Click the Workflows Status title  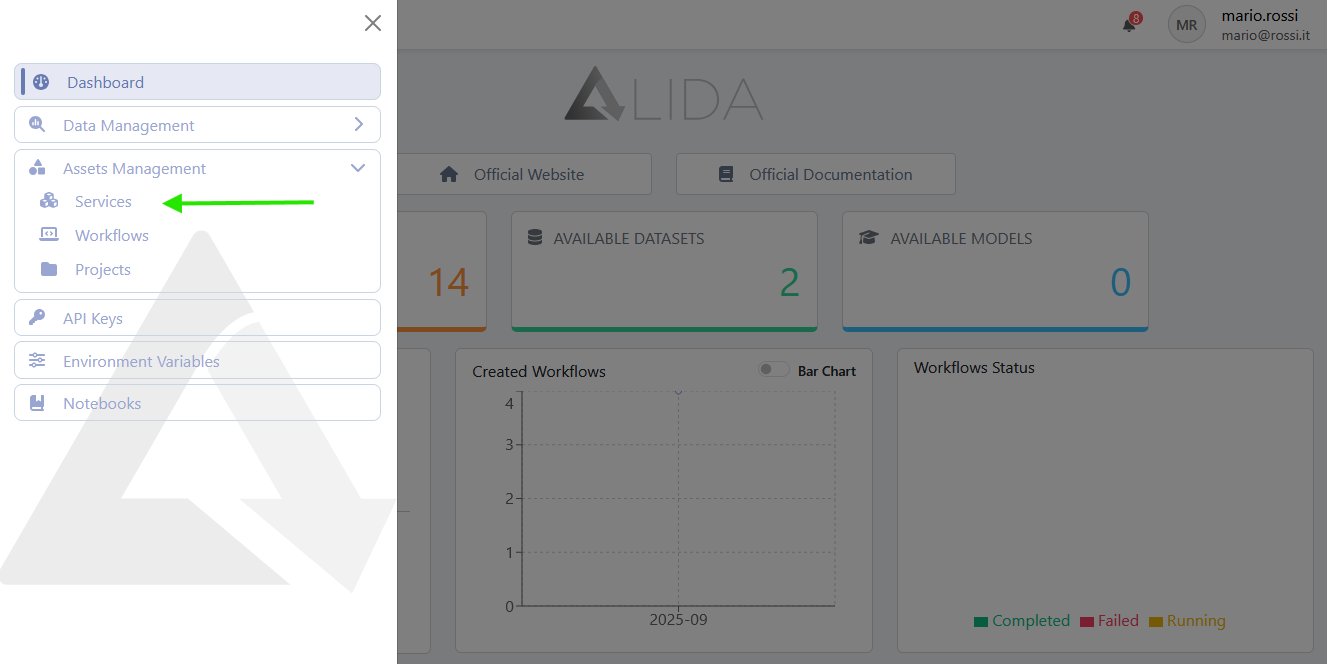pyautogui.click(x=974, y=367)
